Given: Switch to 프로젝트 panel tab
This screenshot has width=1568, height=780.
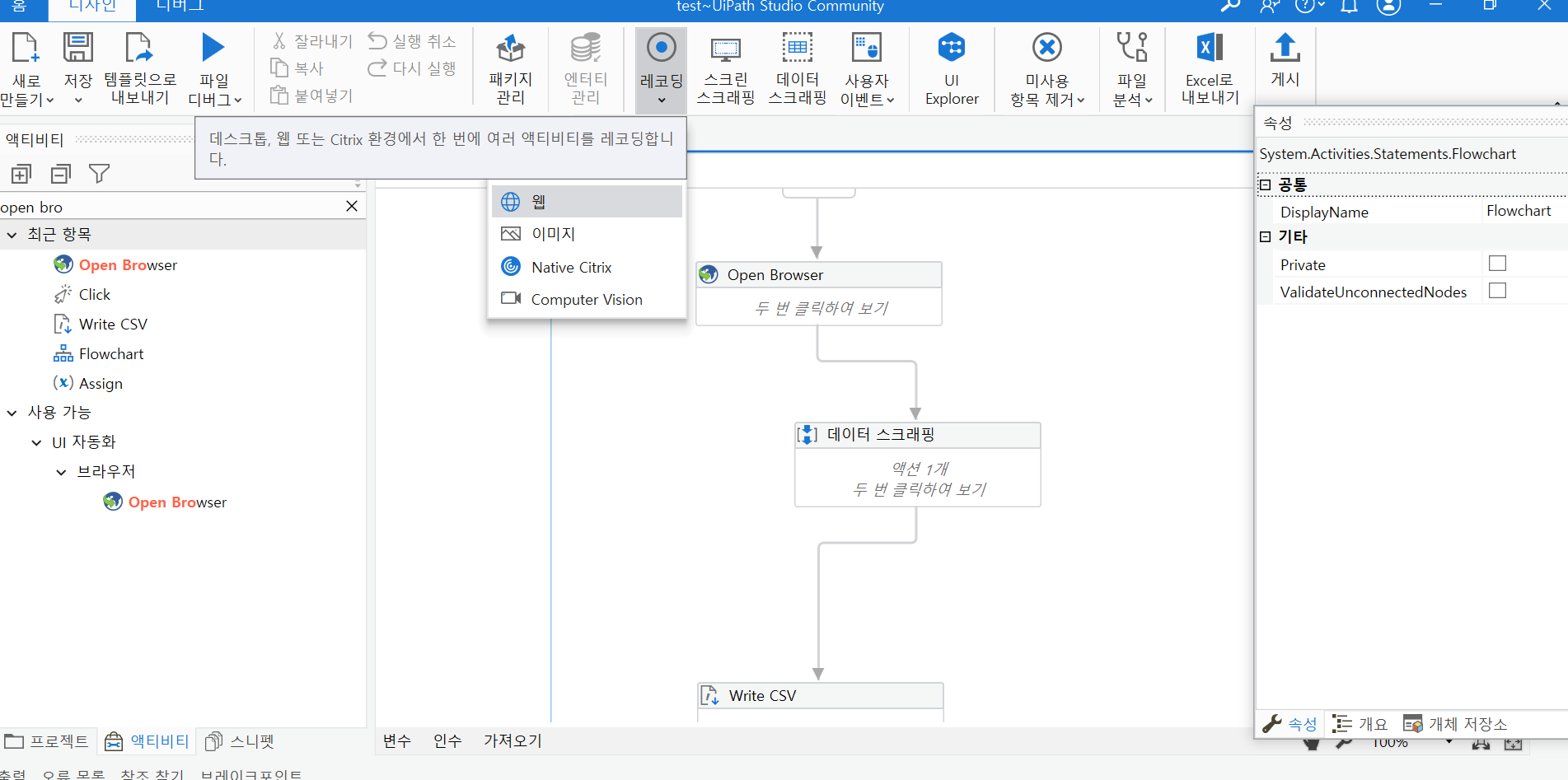Looking at the screenshot, I should click(x=47, y=741).
